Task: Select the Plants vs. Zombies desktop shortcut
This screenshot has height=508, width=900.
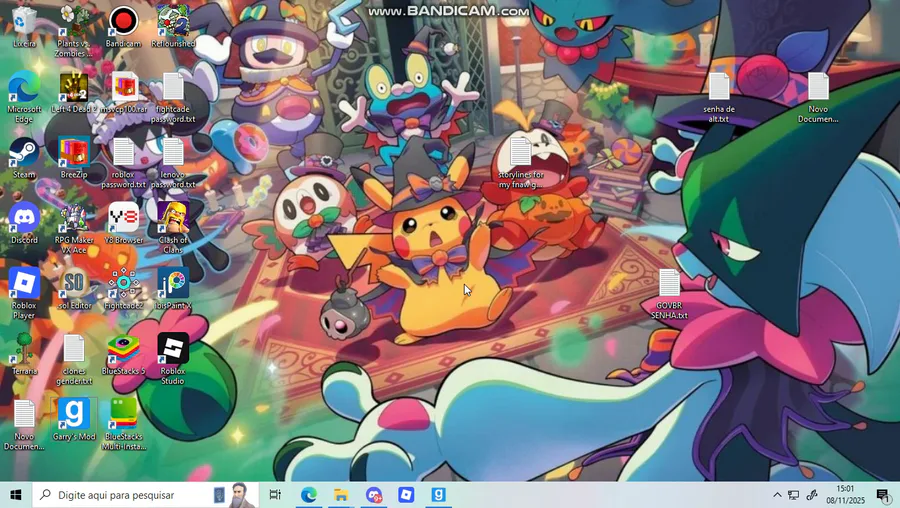Action: click(x=73, y=32)
